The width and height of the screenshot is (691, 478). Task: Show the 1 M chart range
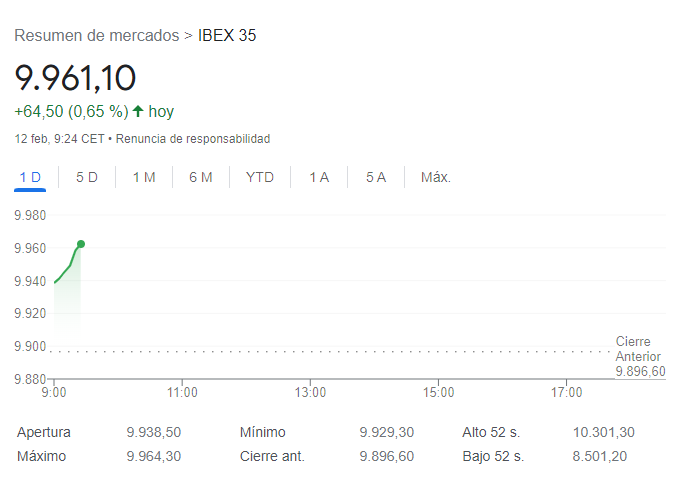pyautogui.click(x=144, y=177)
